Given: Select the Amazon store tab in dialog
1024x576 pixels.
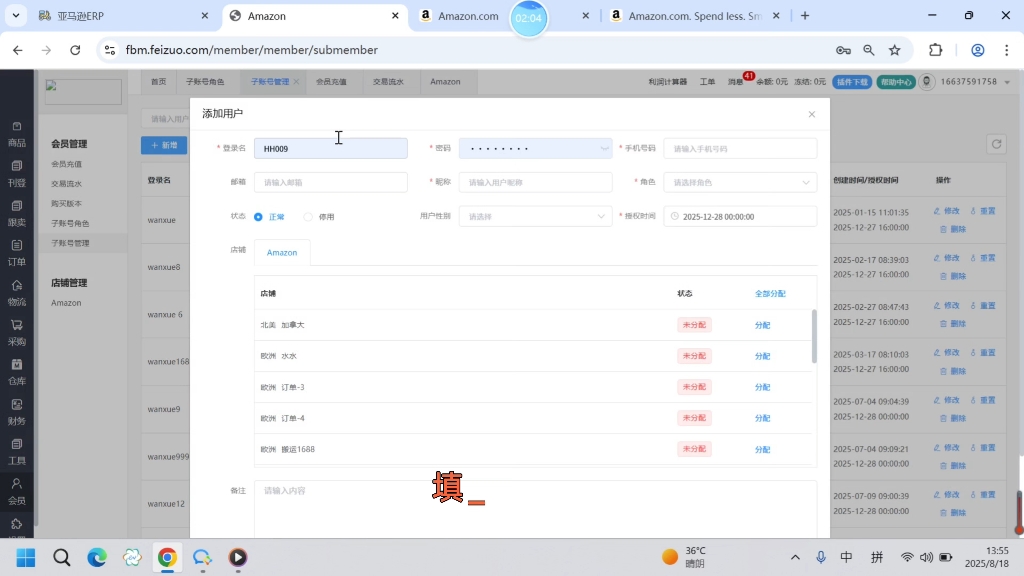Looking at the screenshot, I should [x=282, y=253].
